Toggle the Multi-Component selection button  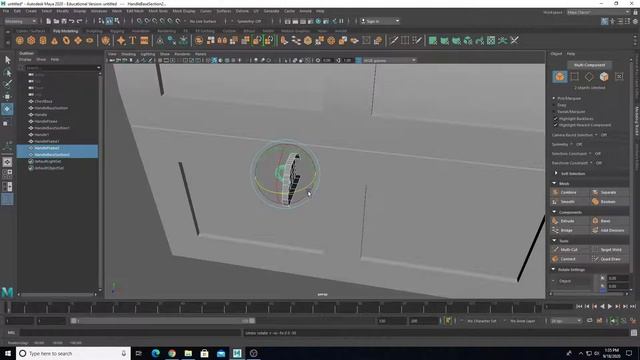[589, 65]
